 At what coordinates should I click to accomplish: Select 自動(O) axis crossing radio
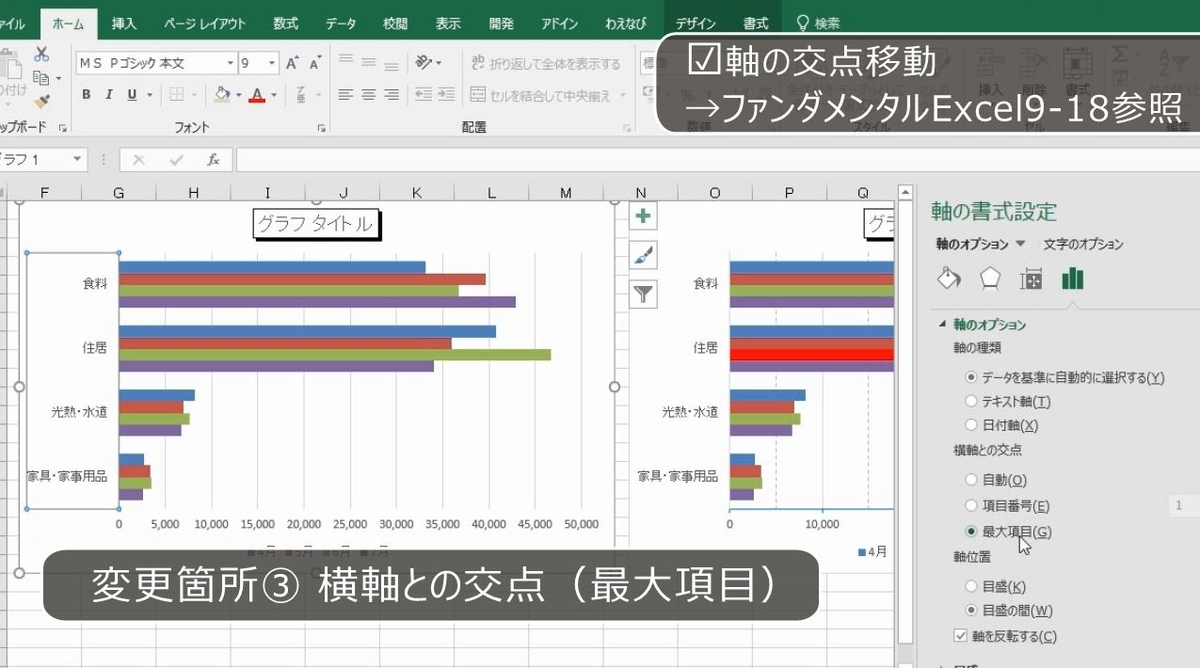click(971, 480)
